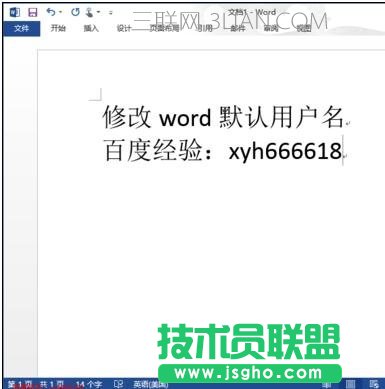The height and width of the screenshot is (389, 385).
Task: Switch to the 插入 (Insert) tab
Action: pos(91,28)
